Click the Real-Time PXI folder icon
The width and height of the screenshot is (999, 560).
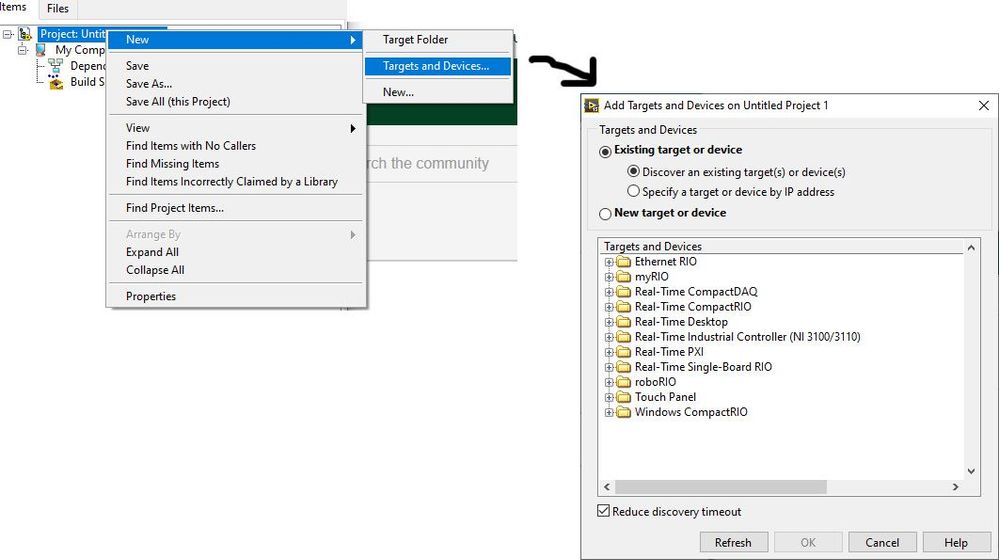point(624,352)
